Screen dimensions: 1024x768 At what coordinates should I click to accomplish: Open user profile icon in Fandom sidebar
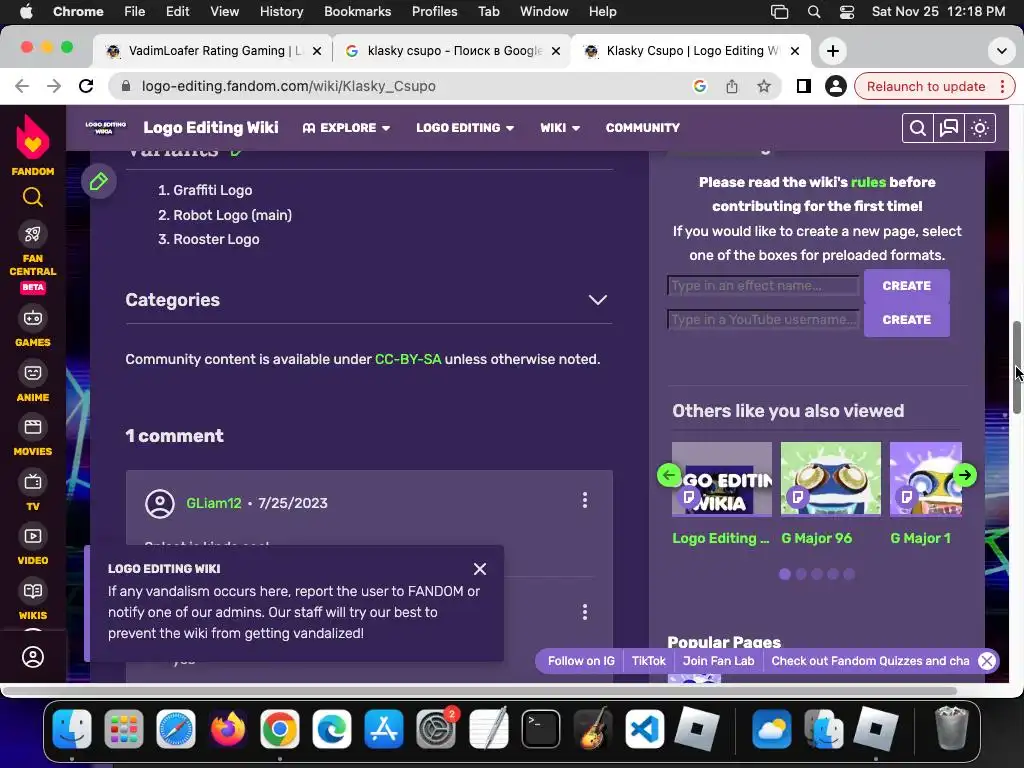click(33, 657)
